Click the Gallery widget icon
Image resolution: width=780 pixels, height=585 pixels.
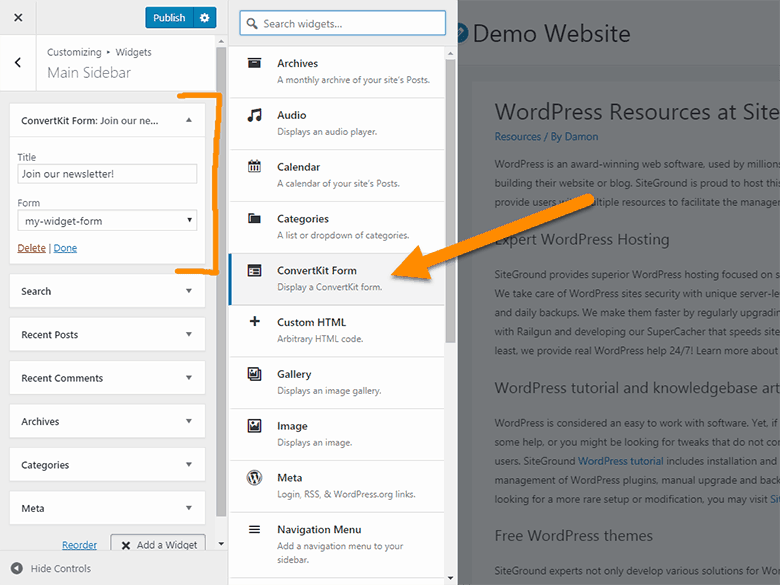point(254,374)
